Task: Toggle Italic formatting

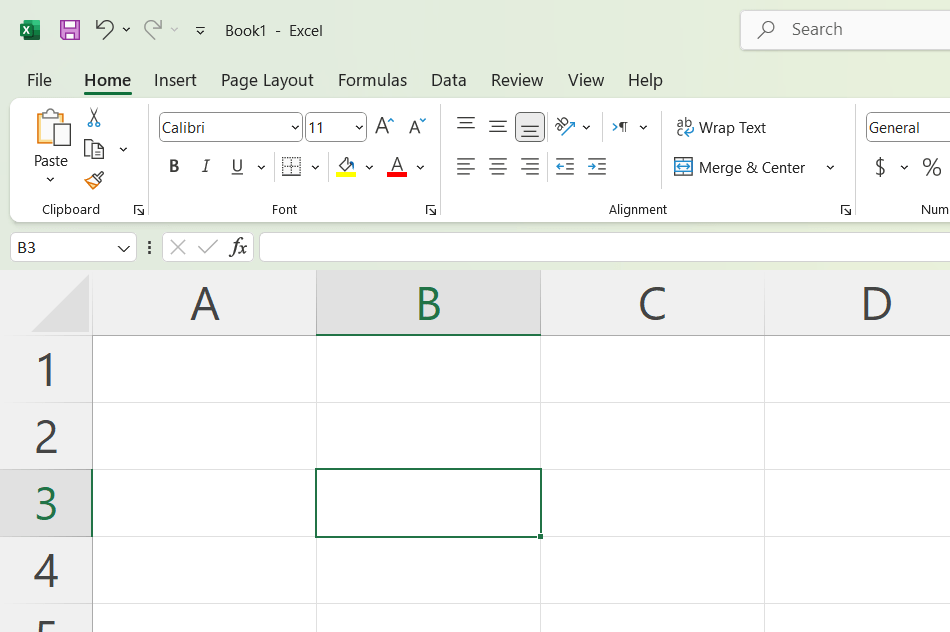Action: tap(205, 166)
